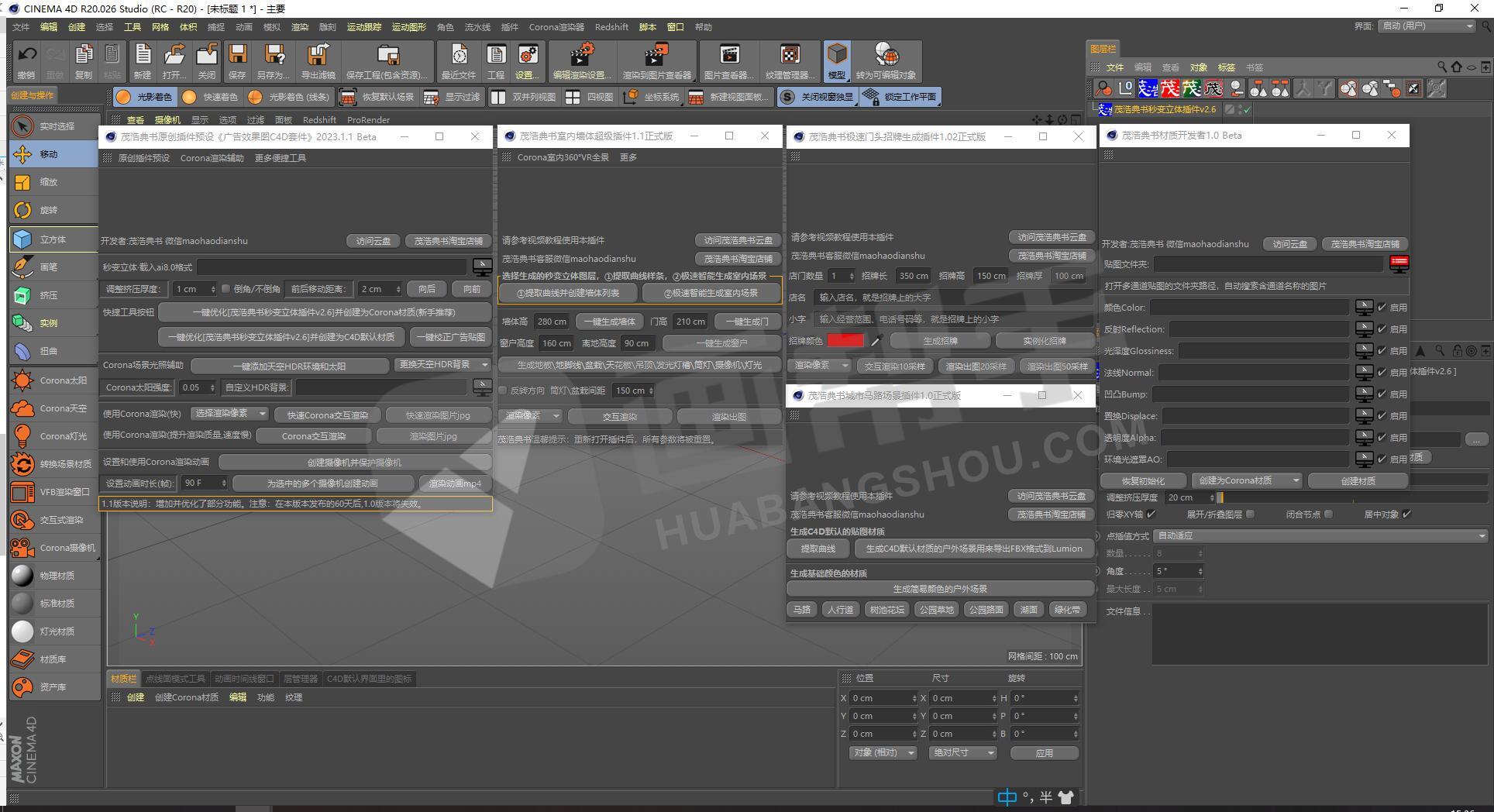Click the search magnifier in layer panel header
This screenshot has height=812, width=1494.
click(1441, 67)
